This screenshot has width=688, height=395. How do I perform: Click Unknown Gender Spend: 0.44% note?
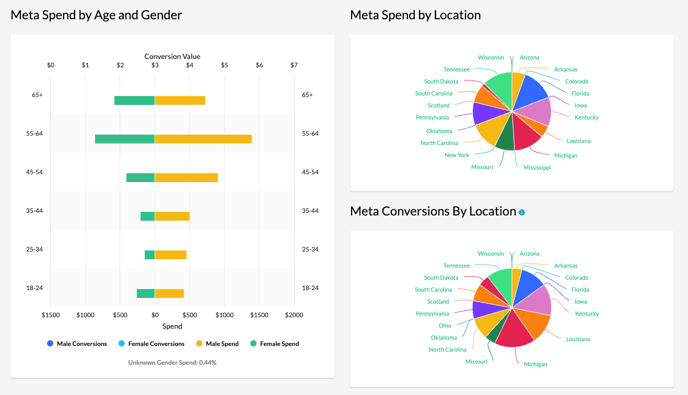click(172, 363)
